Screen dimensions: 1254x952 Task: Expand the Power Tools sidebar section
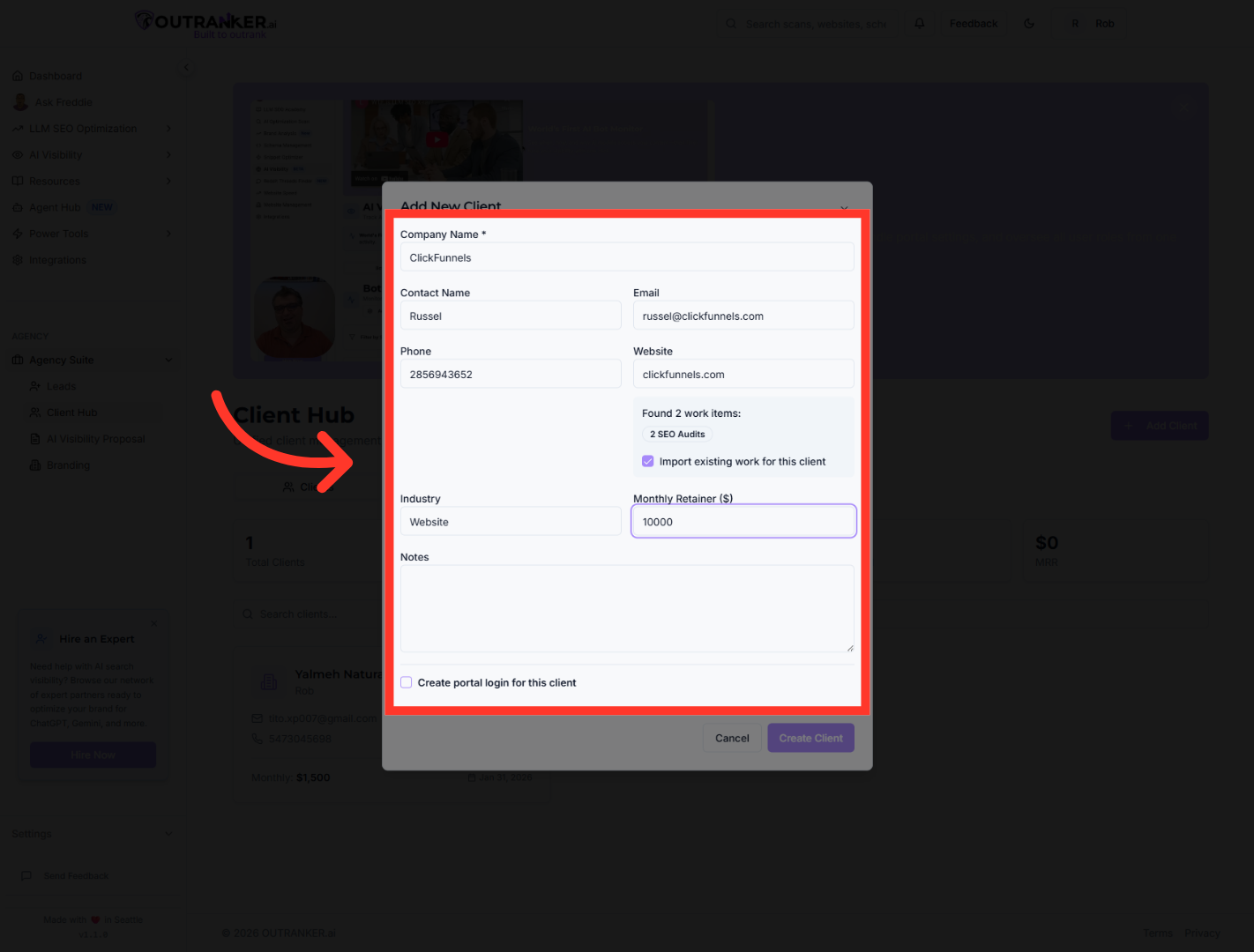[168, 234]
